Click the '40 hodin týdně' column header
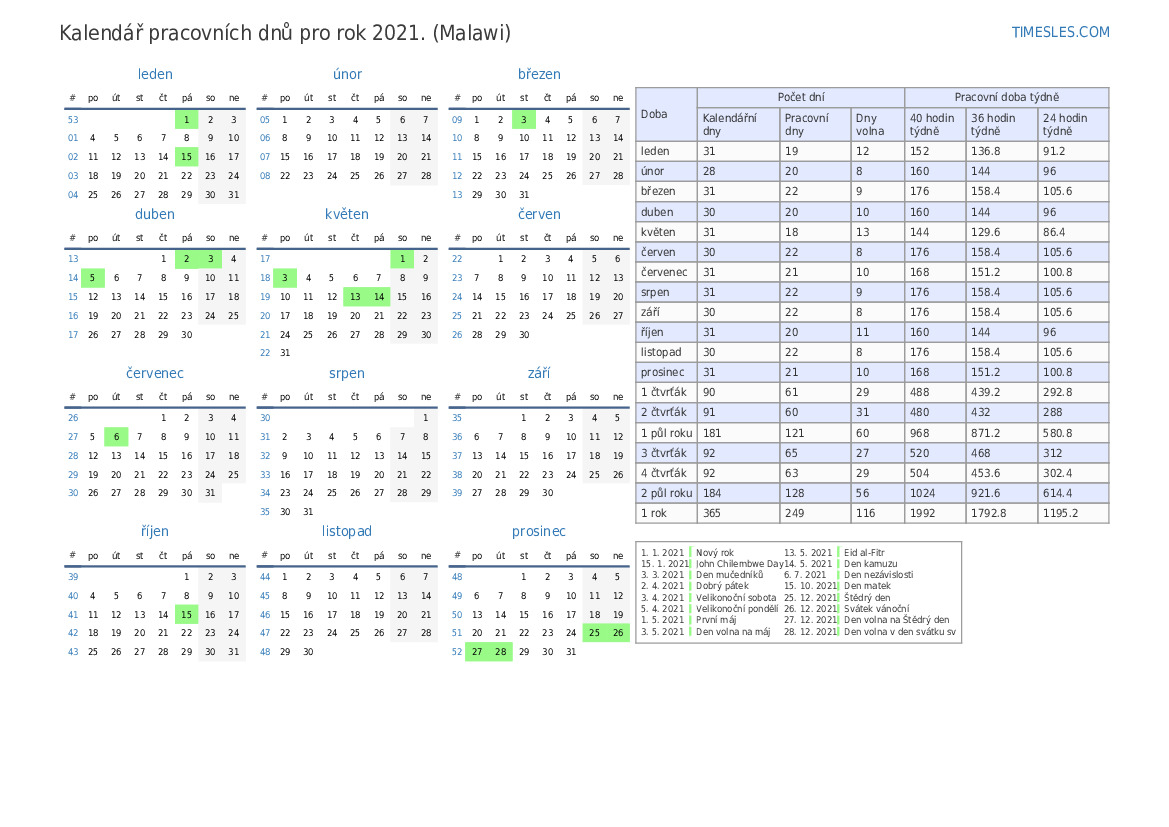The width and height of the screenshot is (1169, 827). tap(935, 124)
